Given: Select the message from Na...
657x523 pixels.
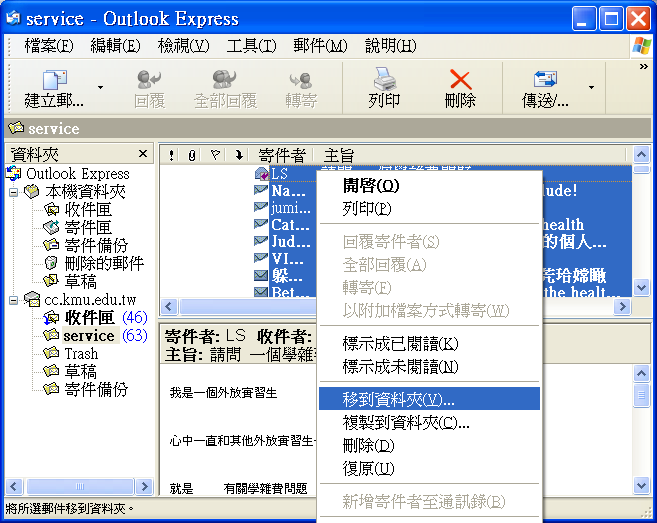Looking at the screenshot, I should pos(288,191).
